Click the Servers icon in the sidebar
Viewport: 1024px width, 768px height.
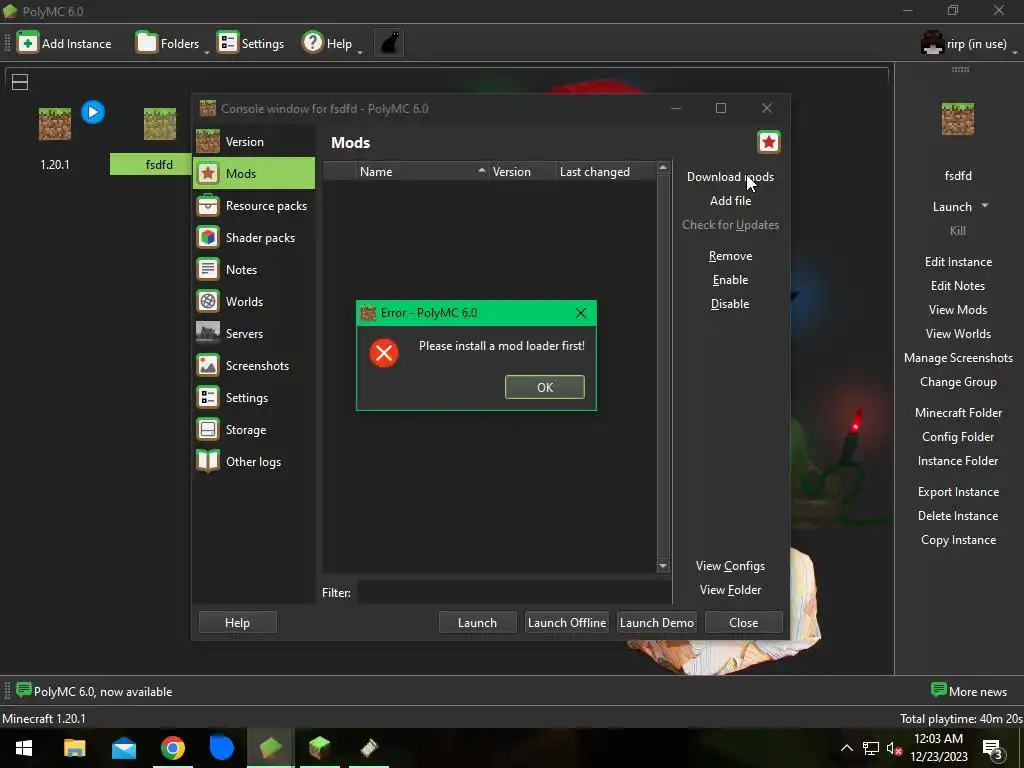point(208,334)
